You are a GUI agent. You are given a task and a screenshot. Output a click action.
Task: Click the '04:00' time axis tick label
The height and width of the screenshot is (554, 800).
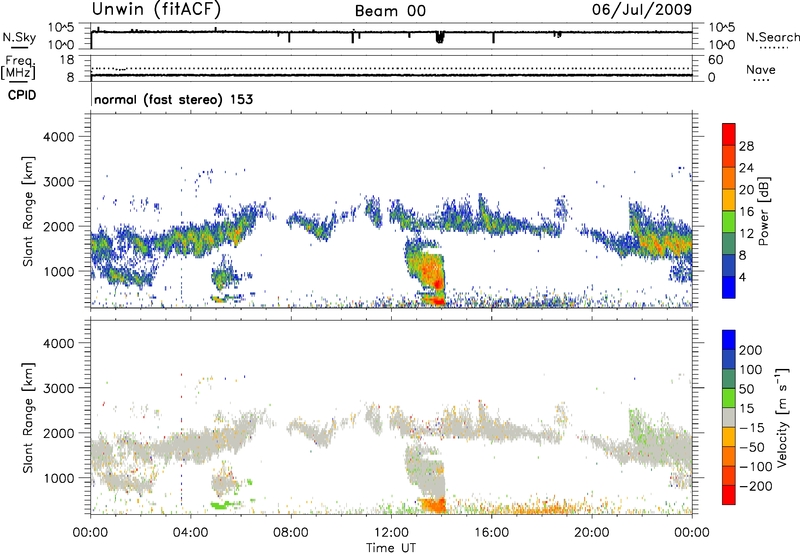[x=191, y=533]
